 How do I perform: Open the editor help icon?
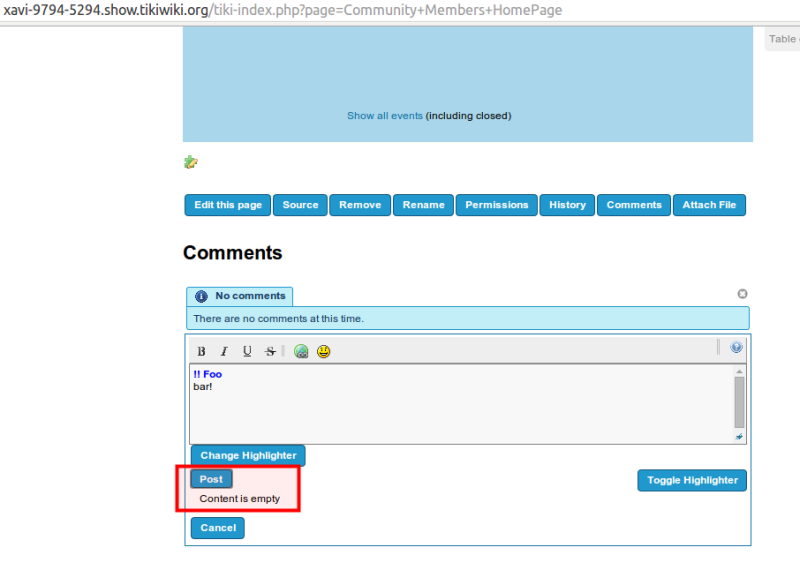click(736, 347)
